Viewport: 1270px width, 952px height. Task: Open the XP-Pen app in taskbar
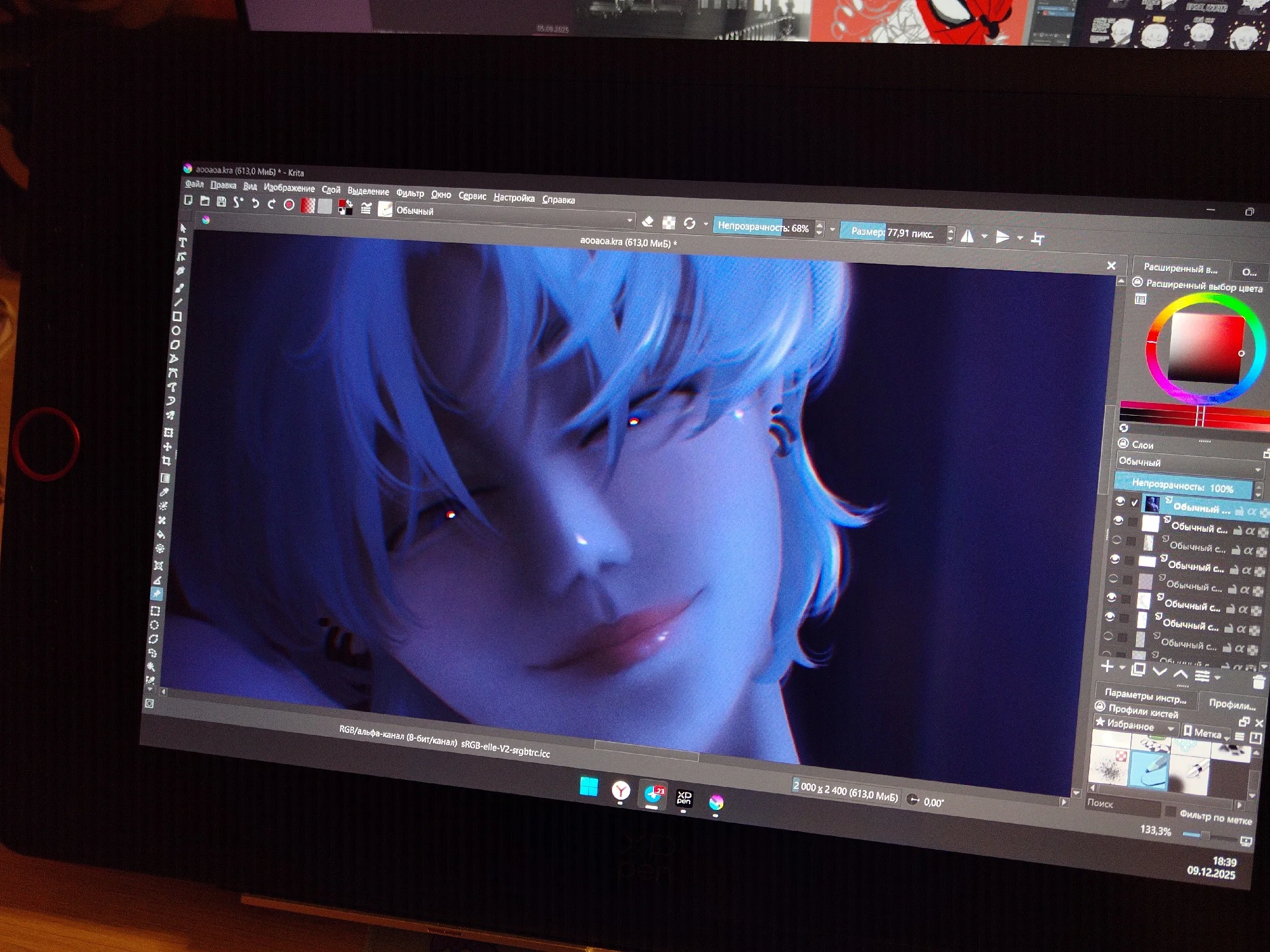[x=684, y=798]
